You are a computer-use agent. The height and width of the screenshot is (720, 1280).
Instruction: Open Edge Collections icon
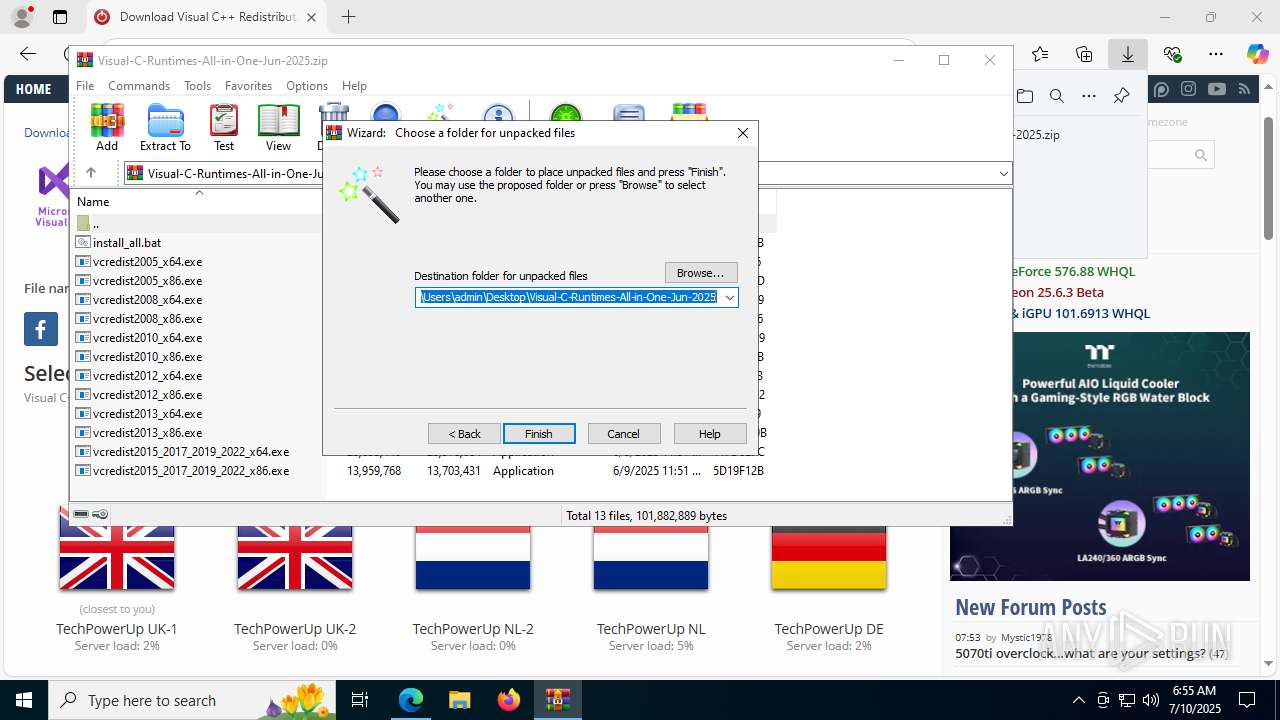pos(1084,54)
